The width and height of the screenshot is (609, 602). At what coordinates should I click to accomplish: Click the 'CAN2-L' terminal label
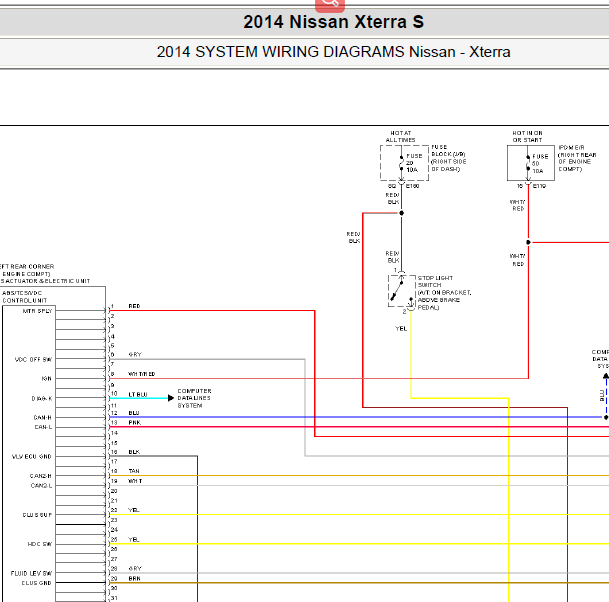coord(41,486)
